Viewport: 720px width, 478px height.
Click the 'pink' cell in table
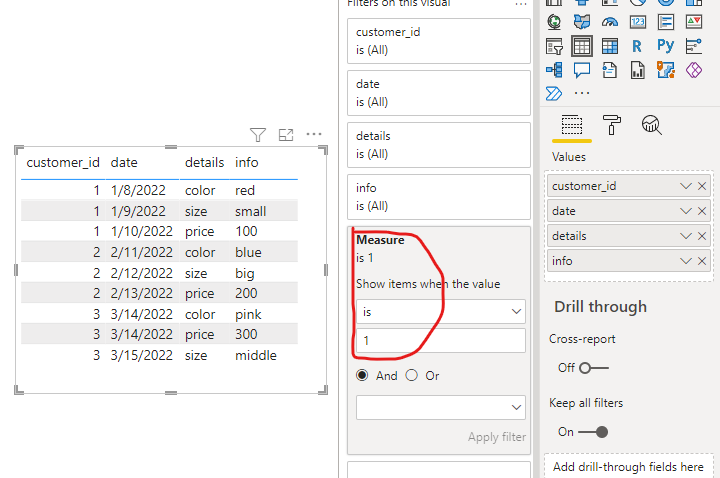248,314
